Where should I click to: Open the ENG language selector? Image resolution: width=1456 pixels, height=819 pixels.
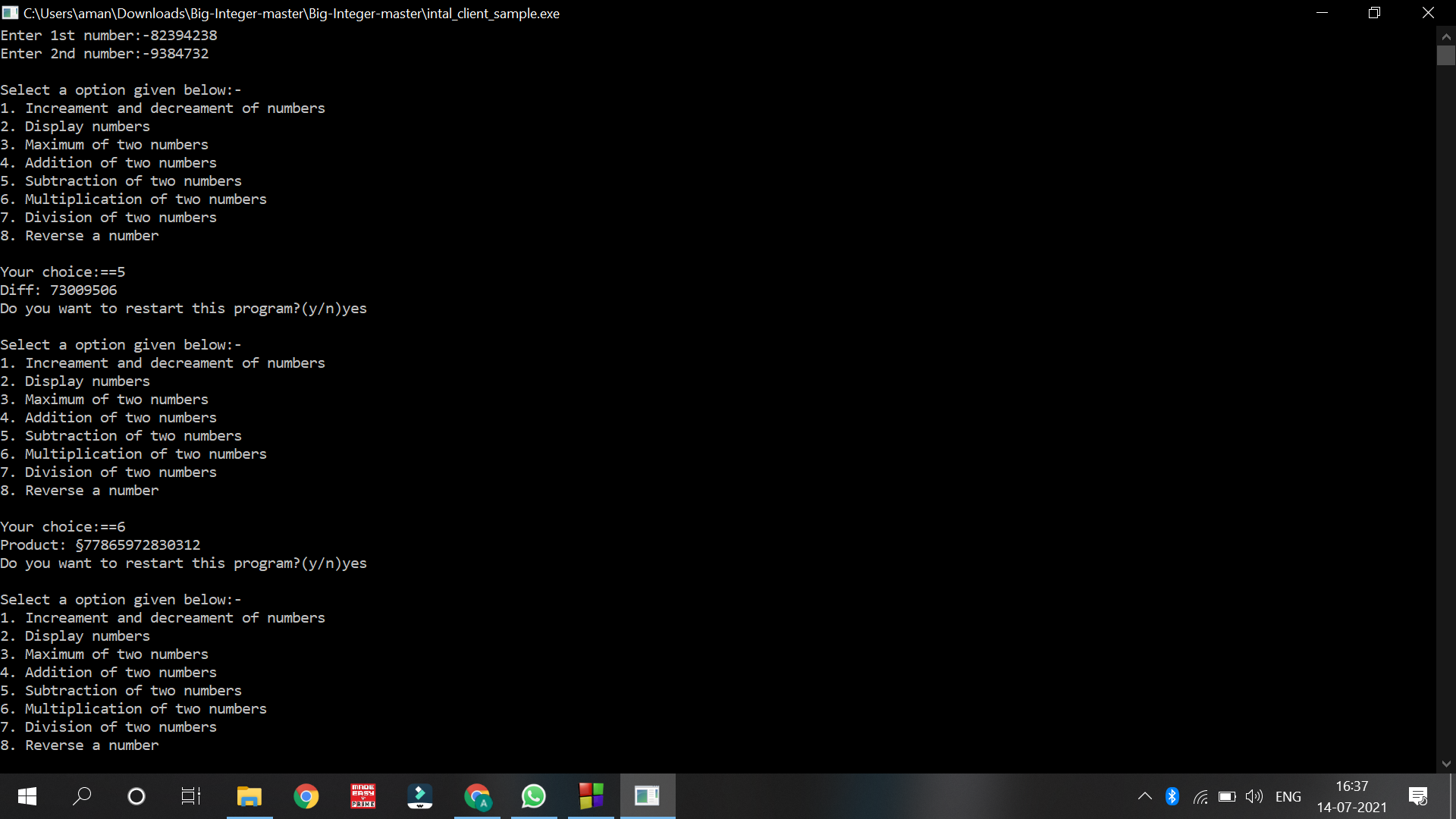(1288, 796)
